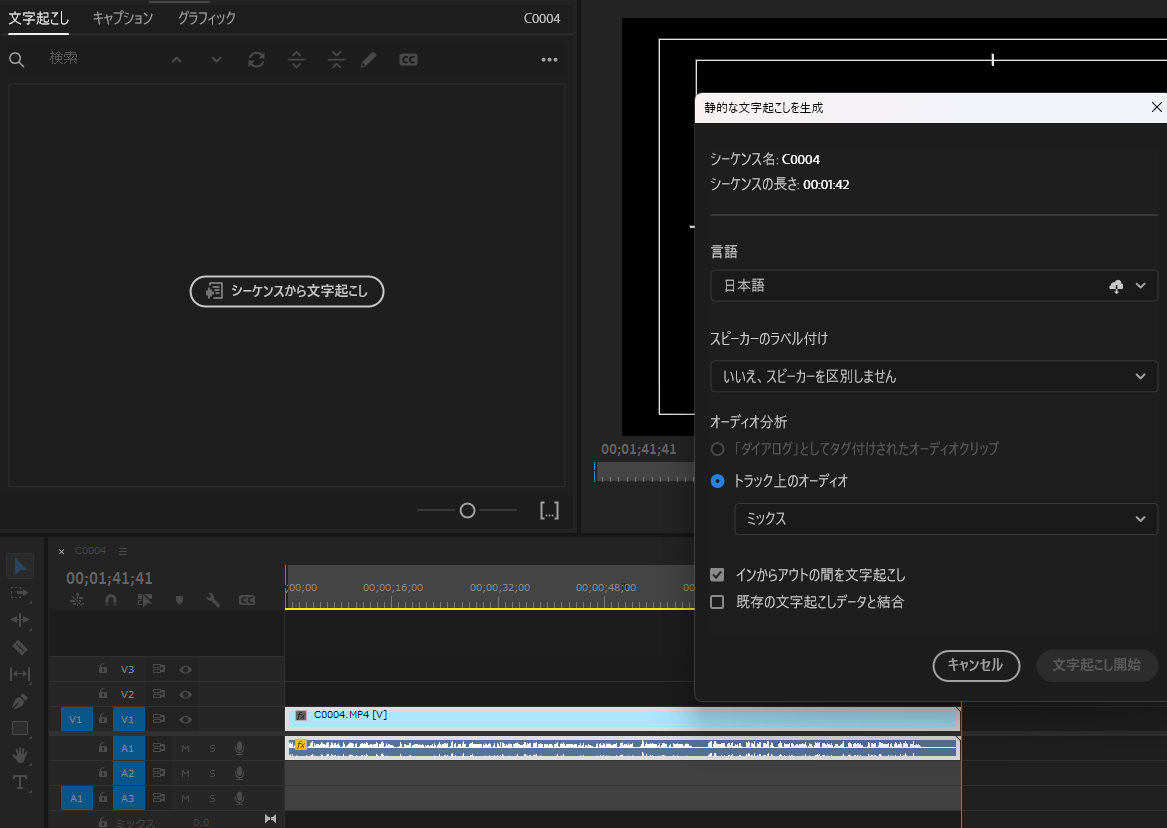The image size is (1167, 828).
Task: Select the トラック上のオーディオ radio button
Action: point(717,481)
